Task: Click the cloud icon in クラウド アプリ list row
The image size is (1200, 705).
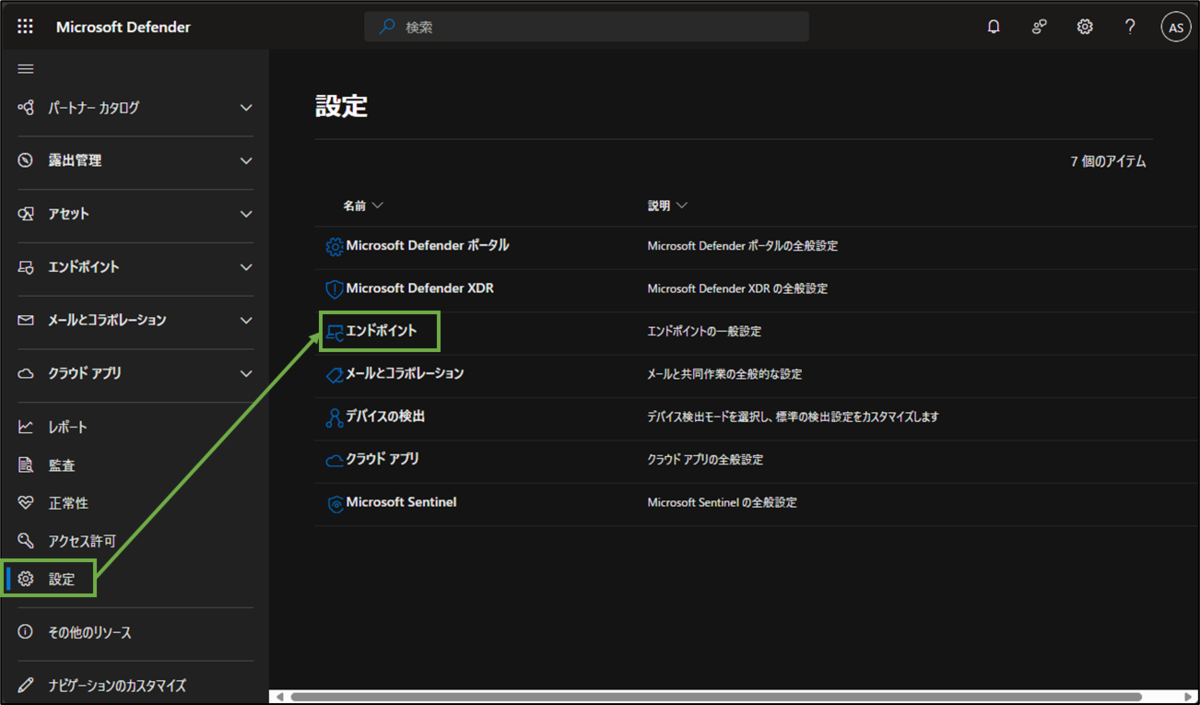Action: click(x=334, y=460)
